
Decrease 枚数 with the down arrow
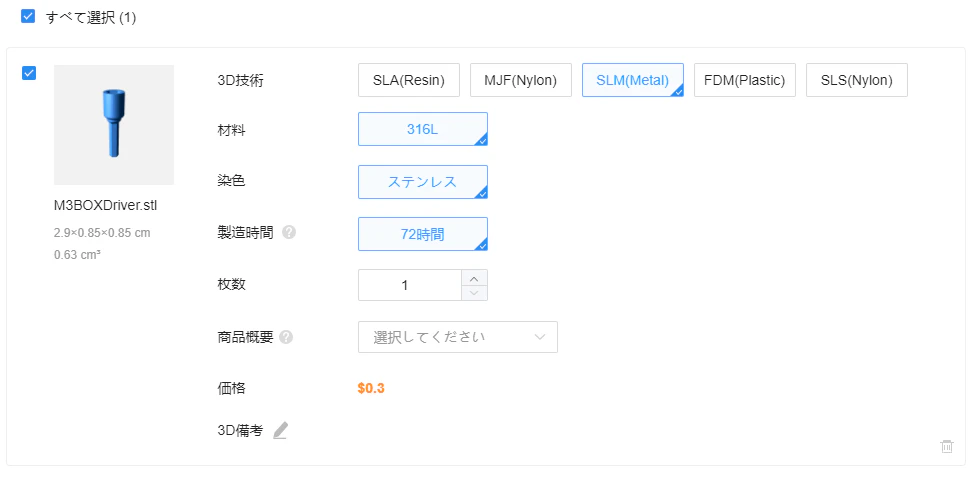(x=474, y=293)
